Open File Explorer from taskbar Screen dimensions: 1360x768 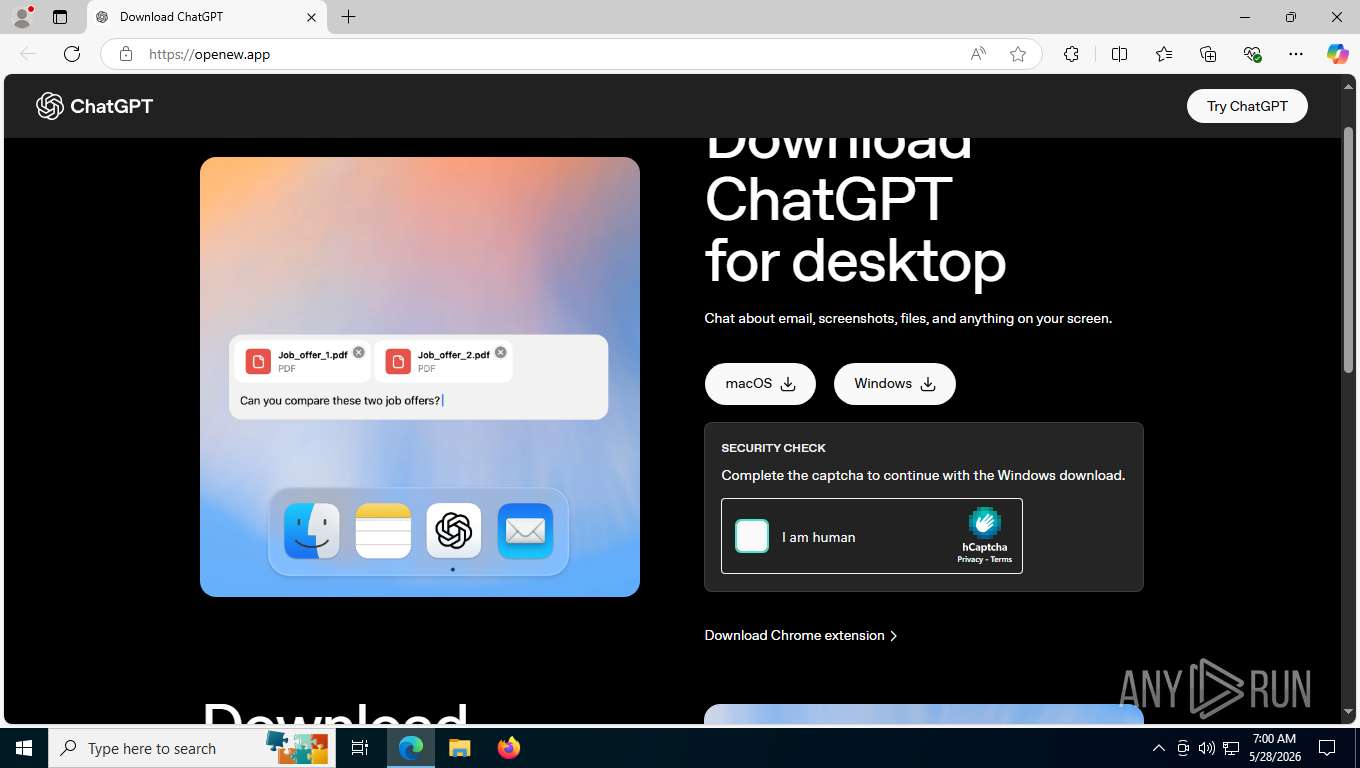tap(459, 748)
